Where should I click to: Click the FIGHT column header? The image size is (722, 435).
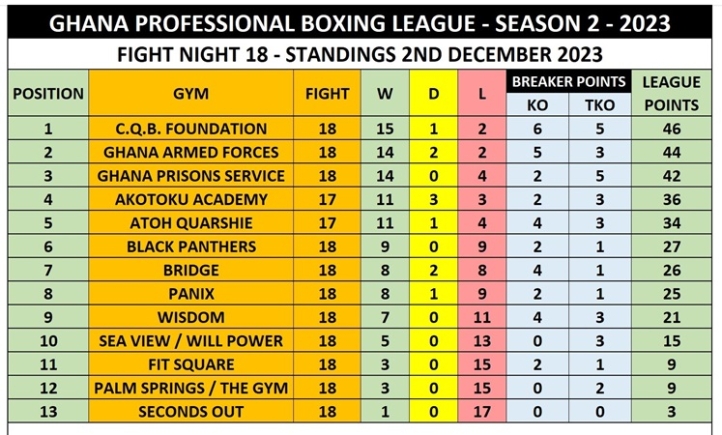click(327, 94)
